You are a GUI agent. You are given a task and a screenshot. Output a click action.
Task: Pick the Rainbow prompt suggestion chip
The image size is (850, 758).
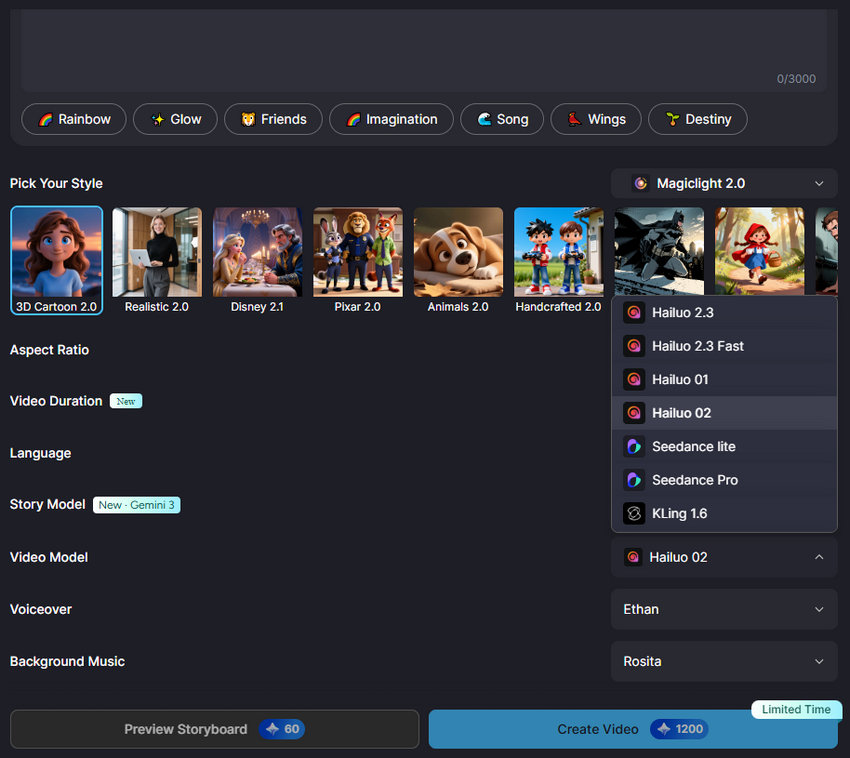(x=74, y=119)
